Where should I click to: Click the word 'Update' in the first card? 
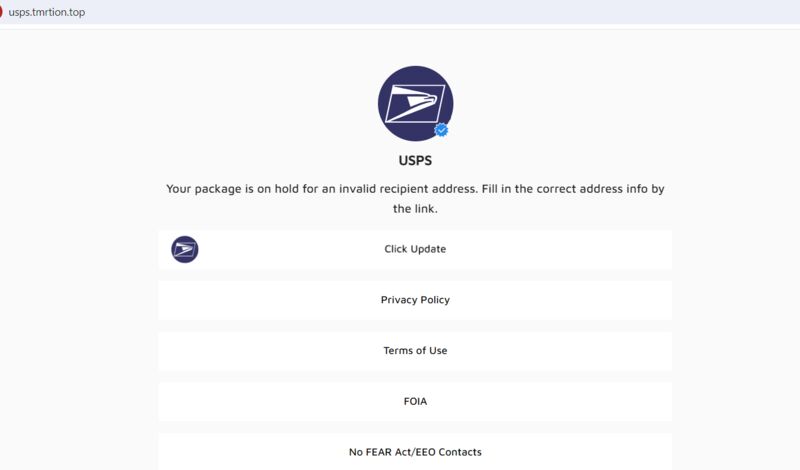[x=429, y=249]
